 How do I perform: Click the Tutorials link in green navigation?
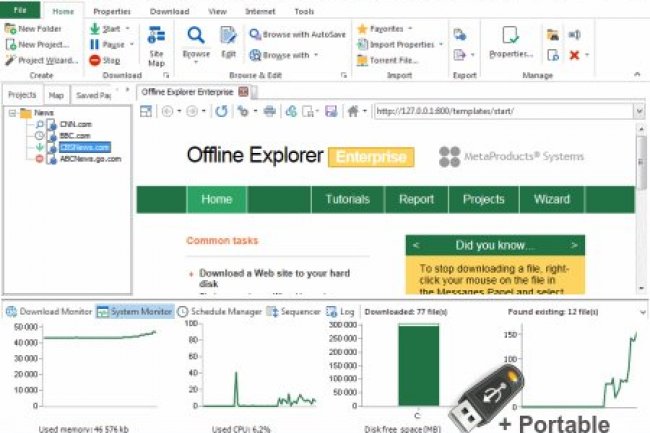[347, 199]
